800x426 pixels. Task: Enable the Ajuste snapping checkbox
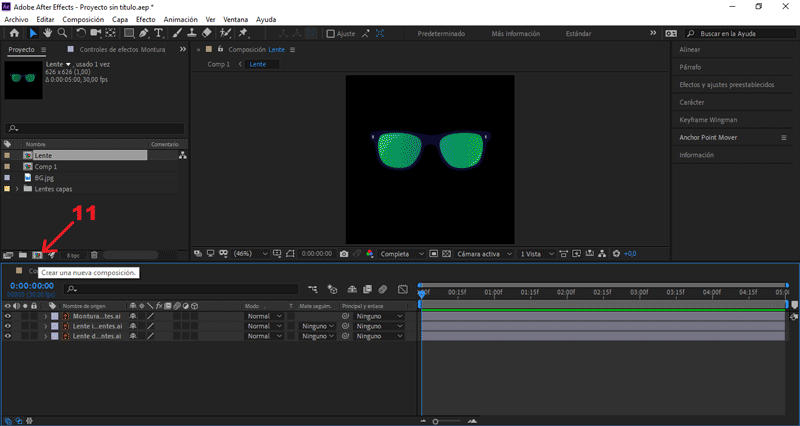tap(331, 33)
